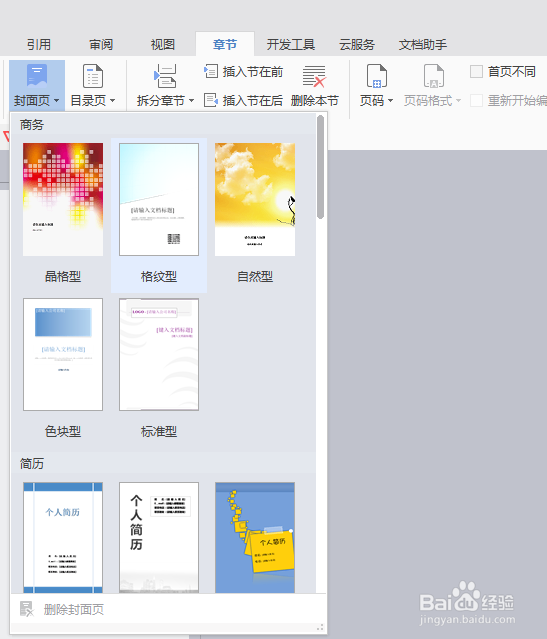The width and height of the screenshot is (547, 639).
Task: Switch to the 审阅 tab
Action: 101,44
